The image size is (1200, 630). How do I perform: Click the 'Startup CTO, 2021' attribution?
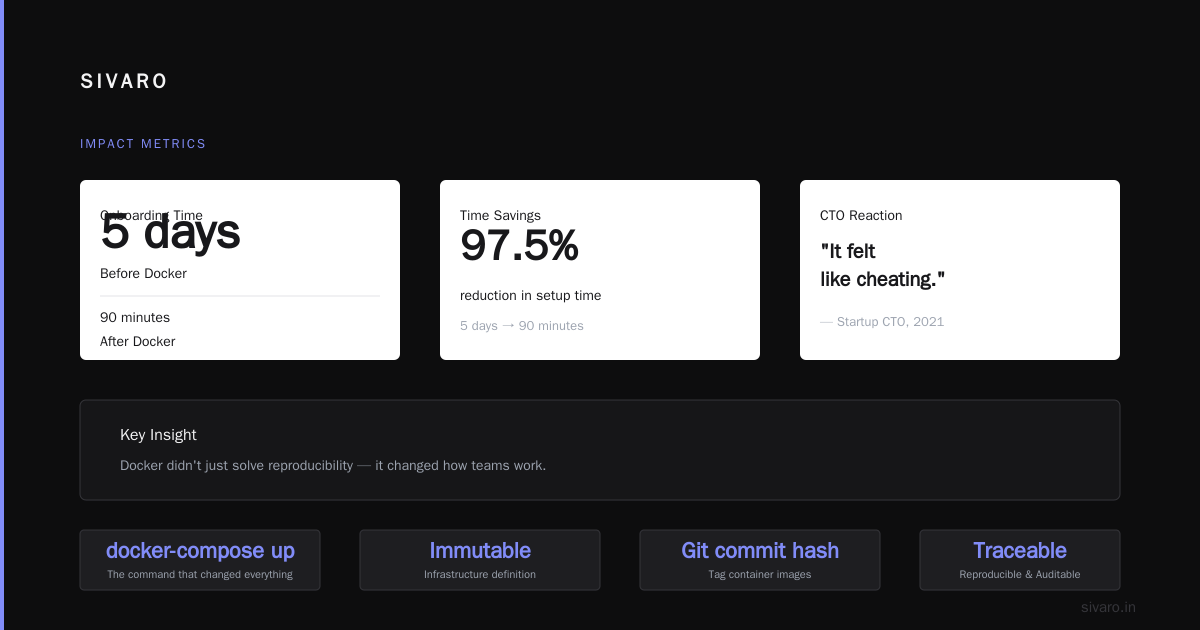click(882, 322)
